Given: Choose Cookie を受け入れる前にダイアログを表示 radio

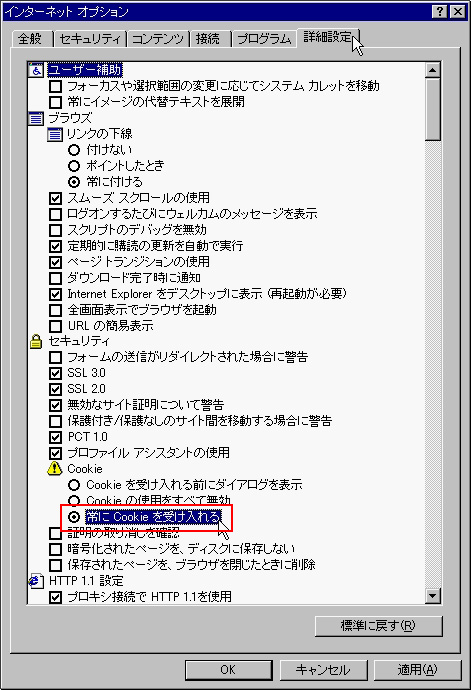Looking at the screenshot, I should (74, 485).
